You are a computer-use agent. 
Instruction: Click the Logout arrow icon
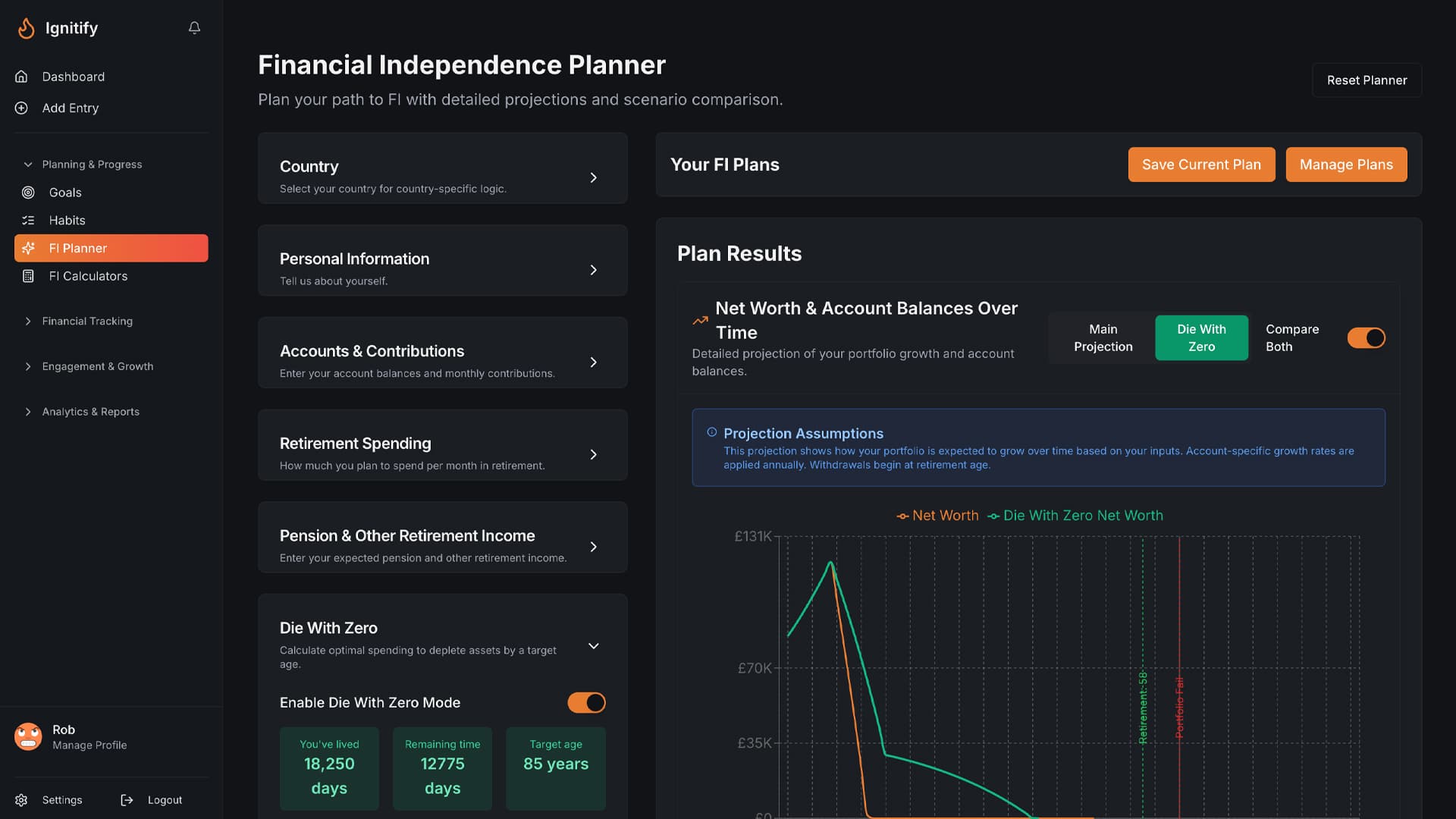pos(127,800)
